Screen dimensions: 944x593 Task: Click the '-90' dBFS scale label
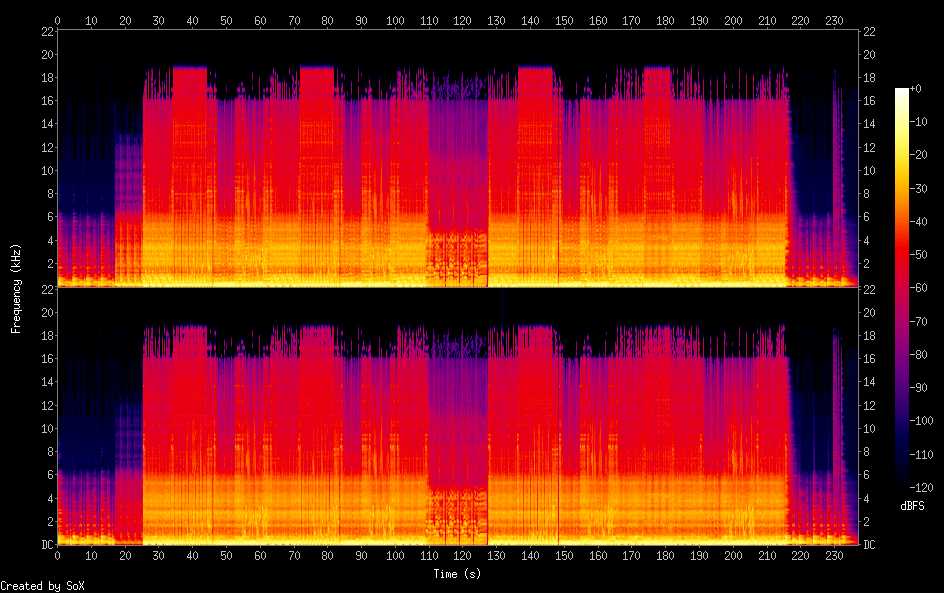pyautogui.click(x=919, y=388)
